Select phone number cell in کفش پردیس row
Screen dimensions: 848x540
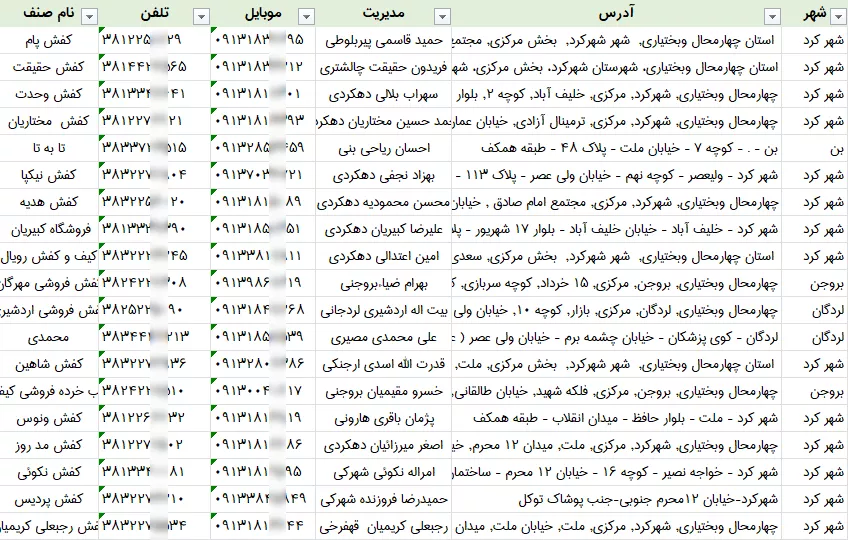coord(155,499)
